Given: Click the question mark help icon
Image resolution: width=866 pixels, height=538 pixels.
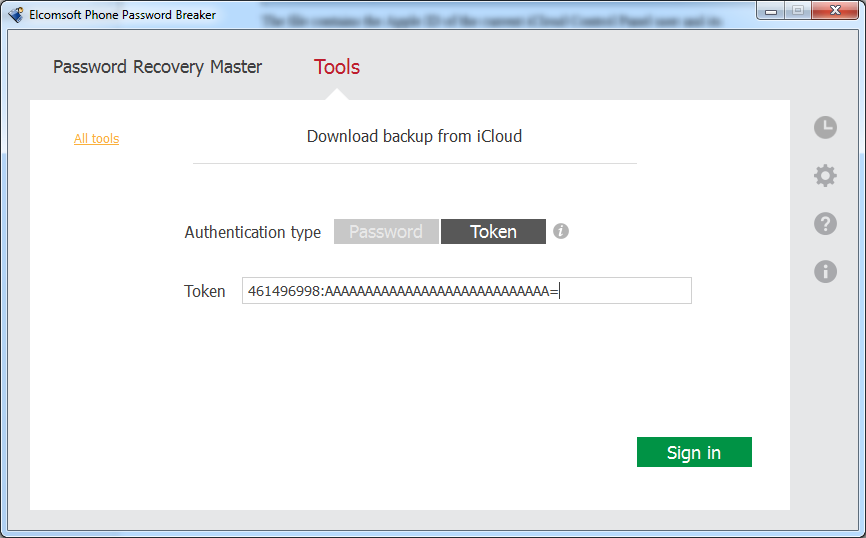Looking at the screenshot, I should 825,224.
